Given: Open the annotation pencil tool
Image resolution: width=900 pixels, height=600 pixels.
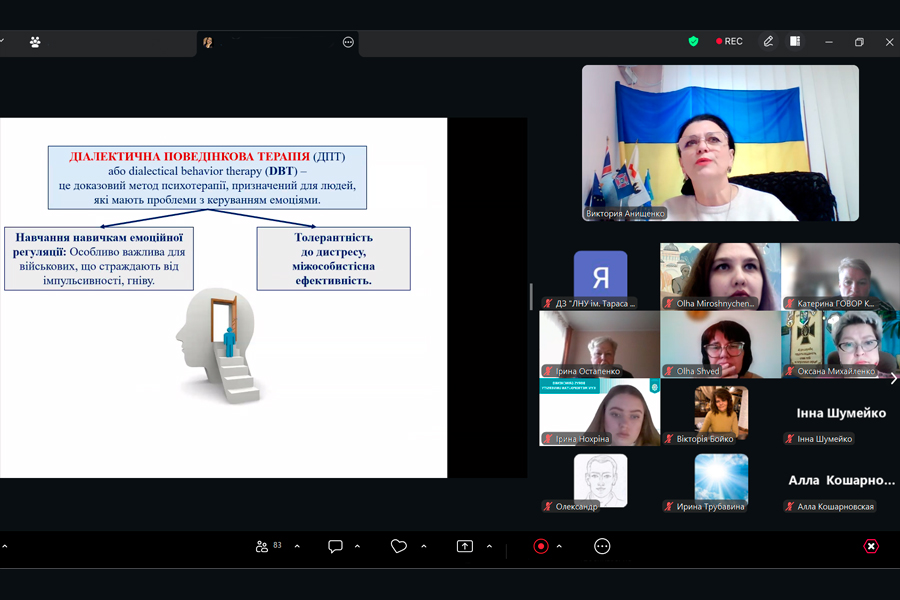Looking at the screenshot, I should click(768, 41).
